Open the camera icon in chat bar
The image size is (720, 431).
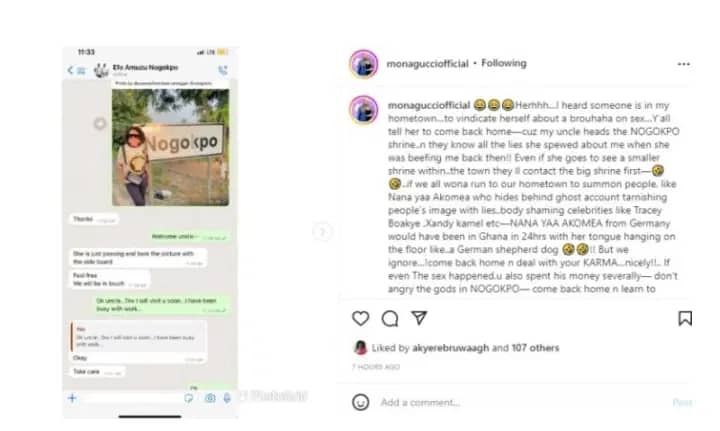(x=210, y=398)
